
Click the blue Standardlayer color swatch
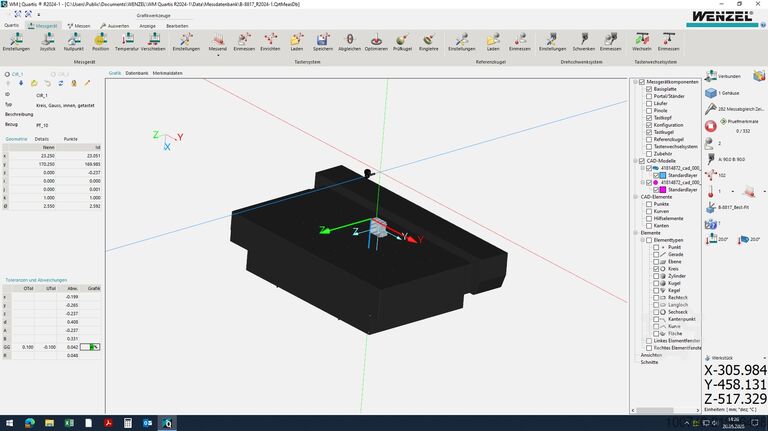coord(663,175)
